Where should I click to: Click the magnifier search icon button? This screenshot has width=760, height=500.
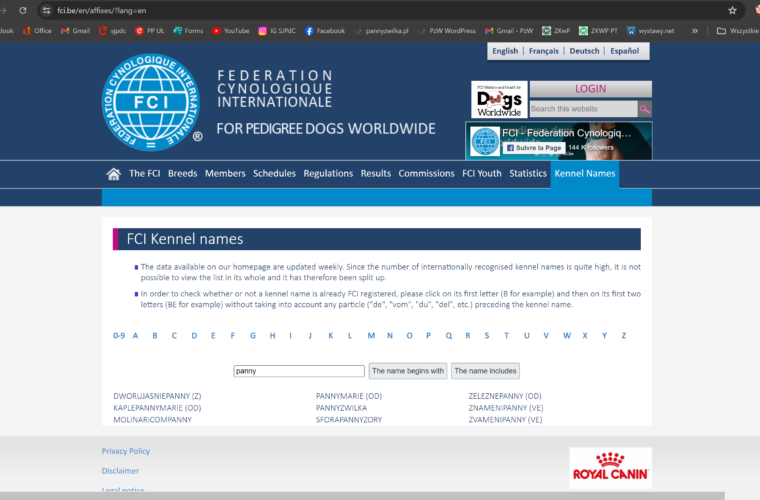coord(645,109)
